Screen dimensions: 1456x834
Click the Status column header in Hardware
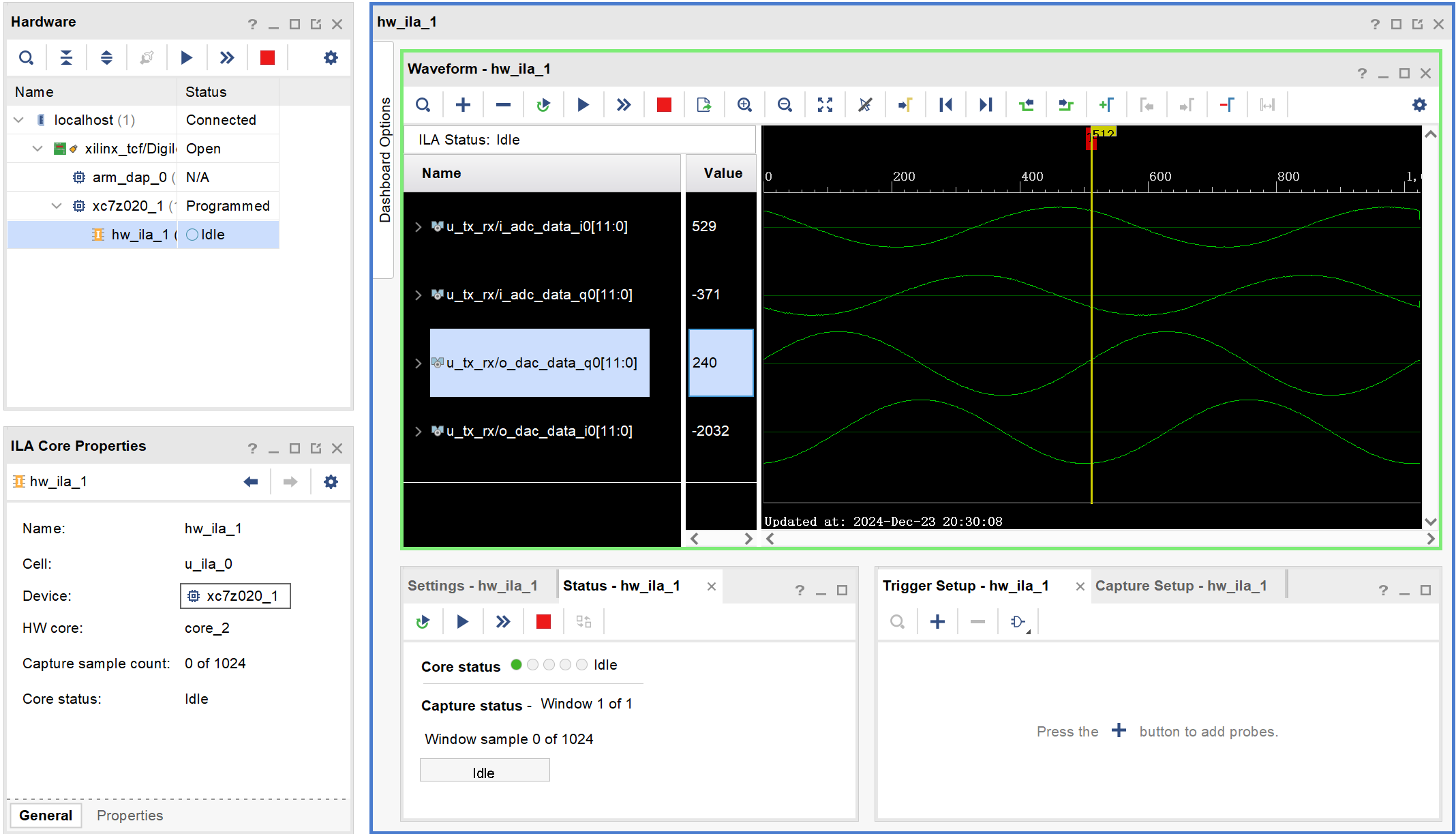228,92
